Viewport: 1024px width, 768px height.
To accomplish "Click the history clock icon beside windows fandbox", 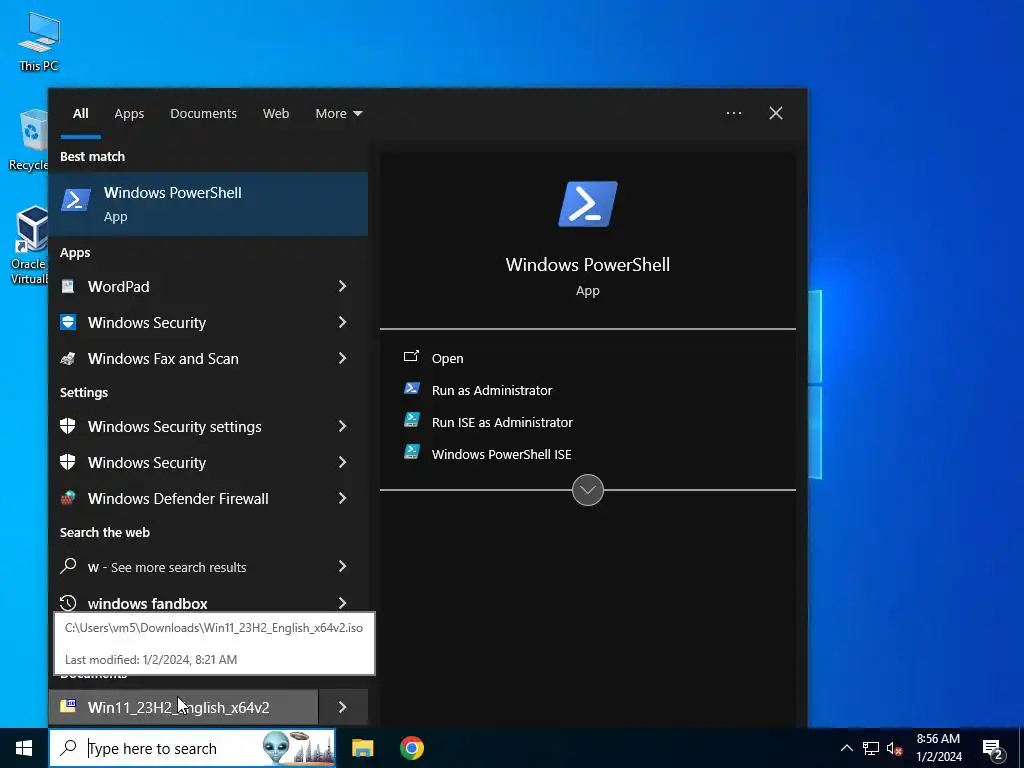I will (68, 602).
